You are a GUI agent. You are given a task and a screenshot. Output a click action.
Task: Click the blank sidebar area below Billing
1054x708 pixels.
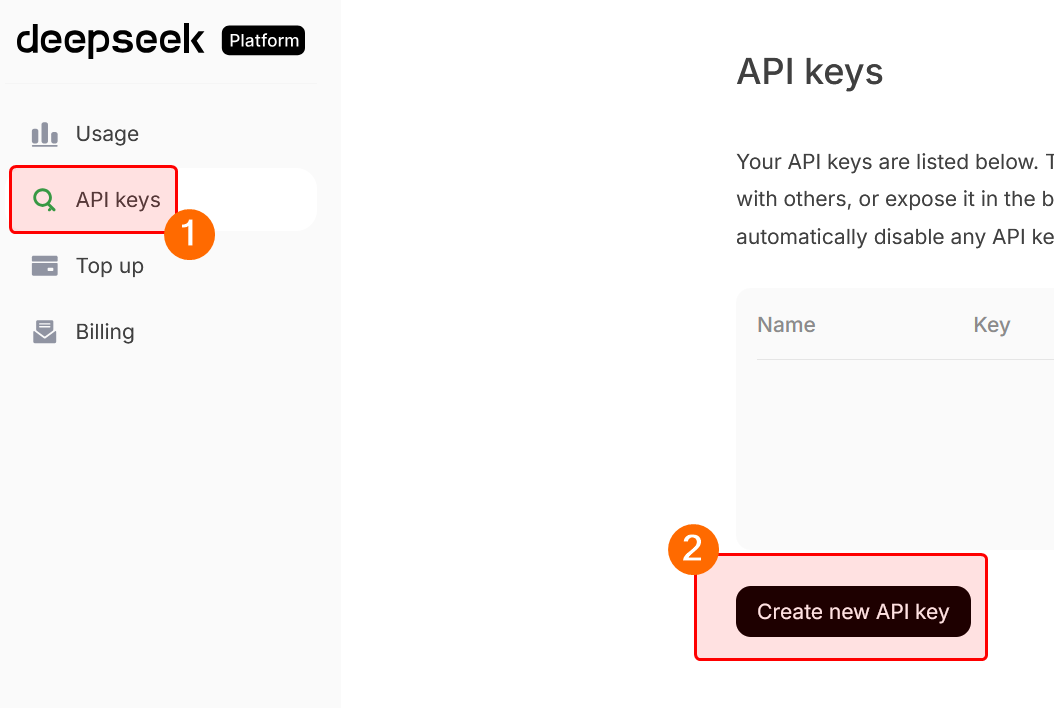(x=170, y=520)
